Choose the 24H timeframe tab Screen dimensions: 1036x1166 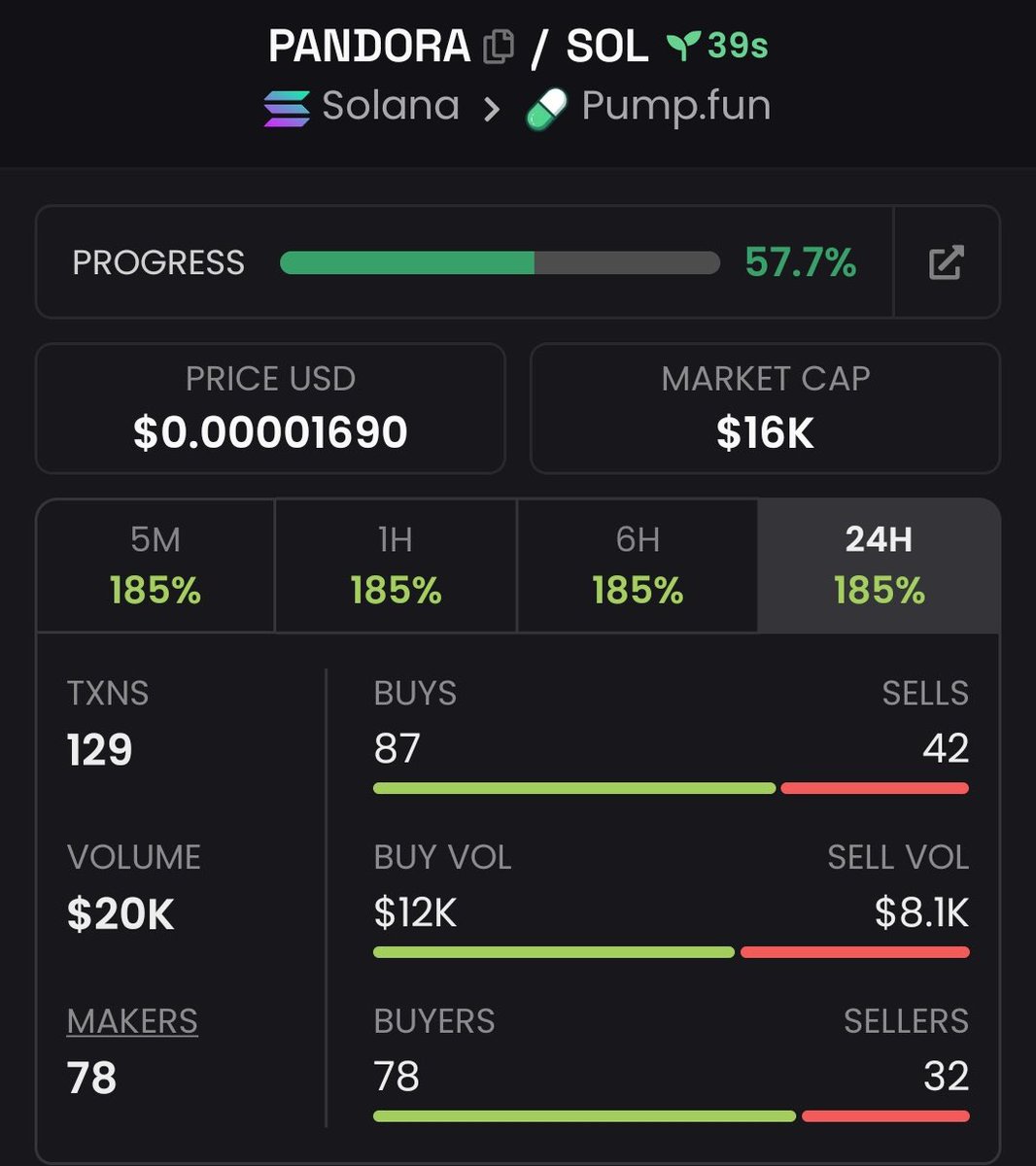tap(879, 566)
